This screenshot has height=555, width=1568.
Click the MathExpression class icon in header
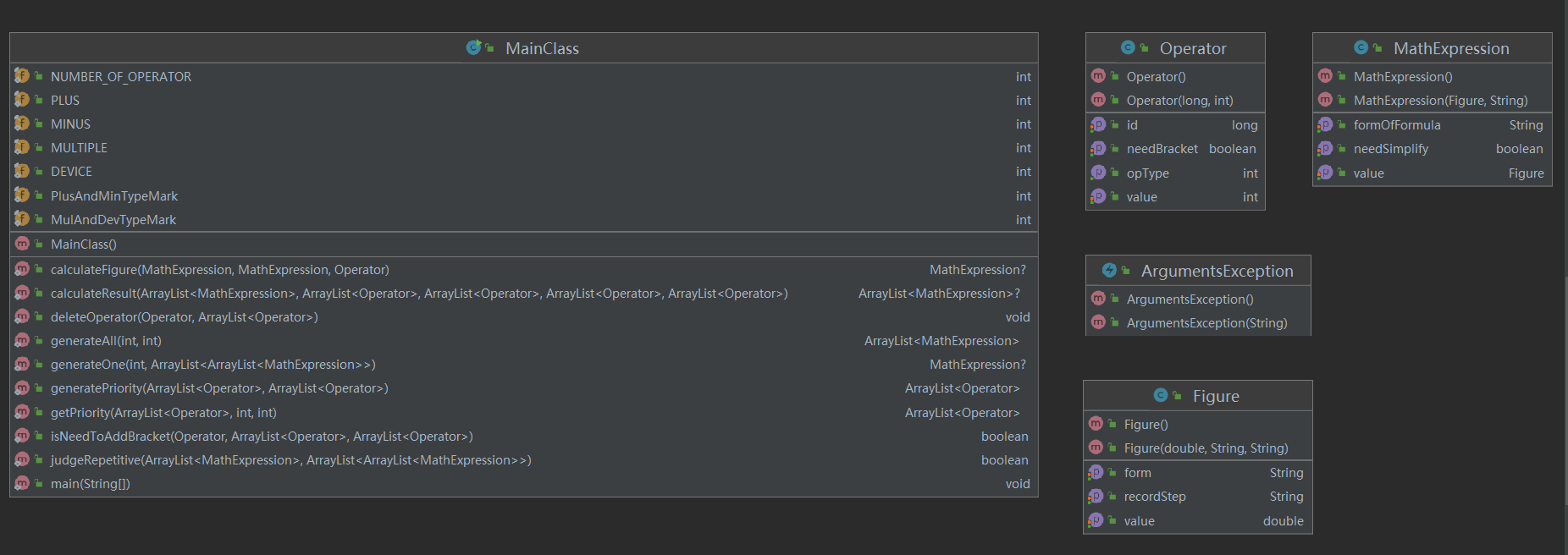(1361, 47)
